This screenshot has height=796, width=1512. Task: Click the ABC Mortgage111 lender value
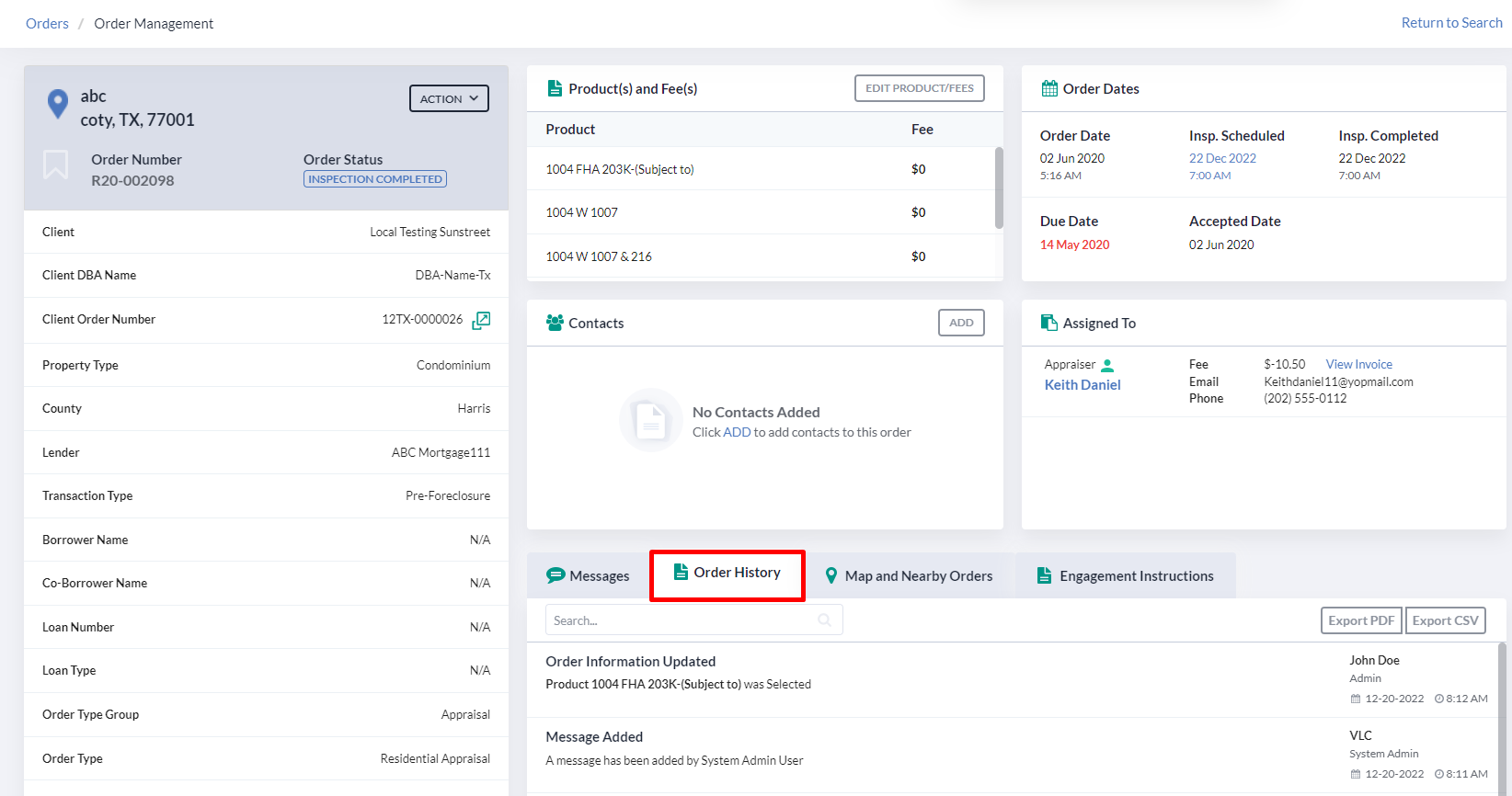(441, 452)
